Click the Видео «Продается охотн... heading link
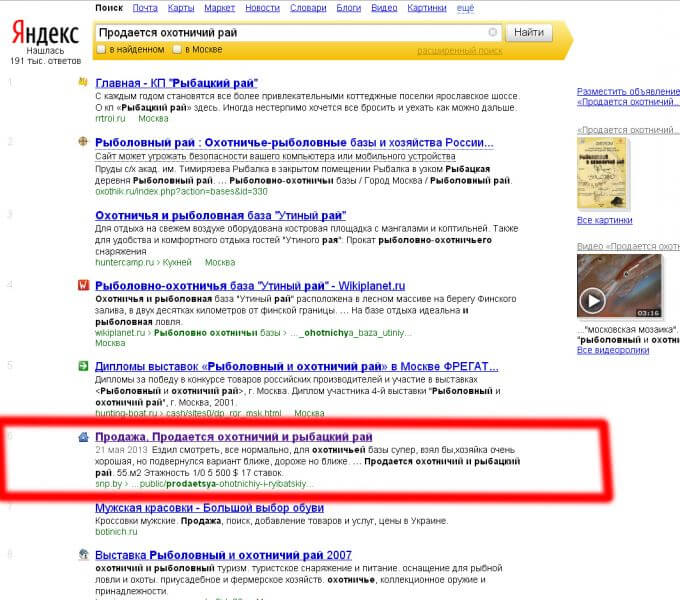The image size is (680, 600). (628, 246)
